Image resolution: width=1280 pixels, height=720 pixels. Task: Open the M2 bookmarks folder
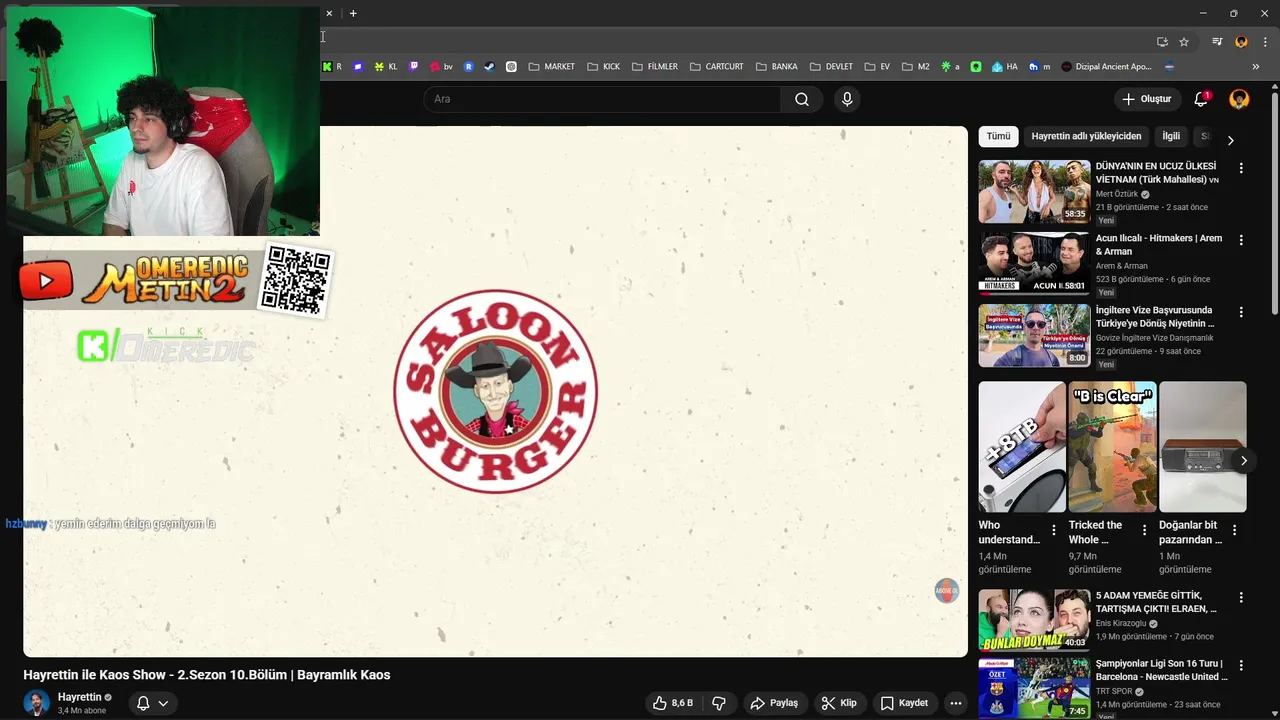point(915,67)
